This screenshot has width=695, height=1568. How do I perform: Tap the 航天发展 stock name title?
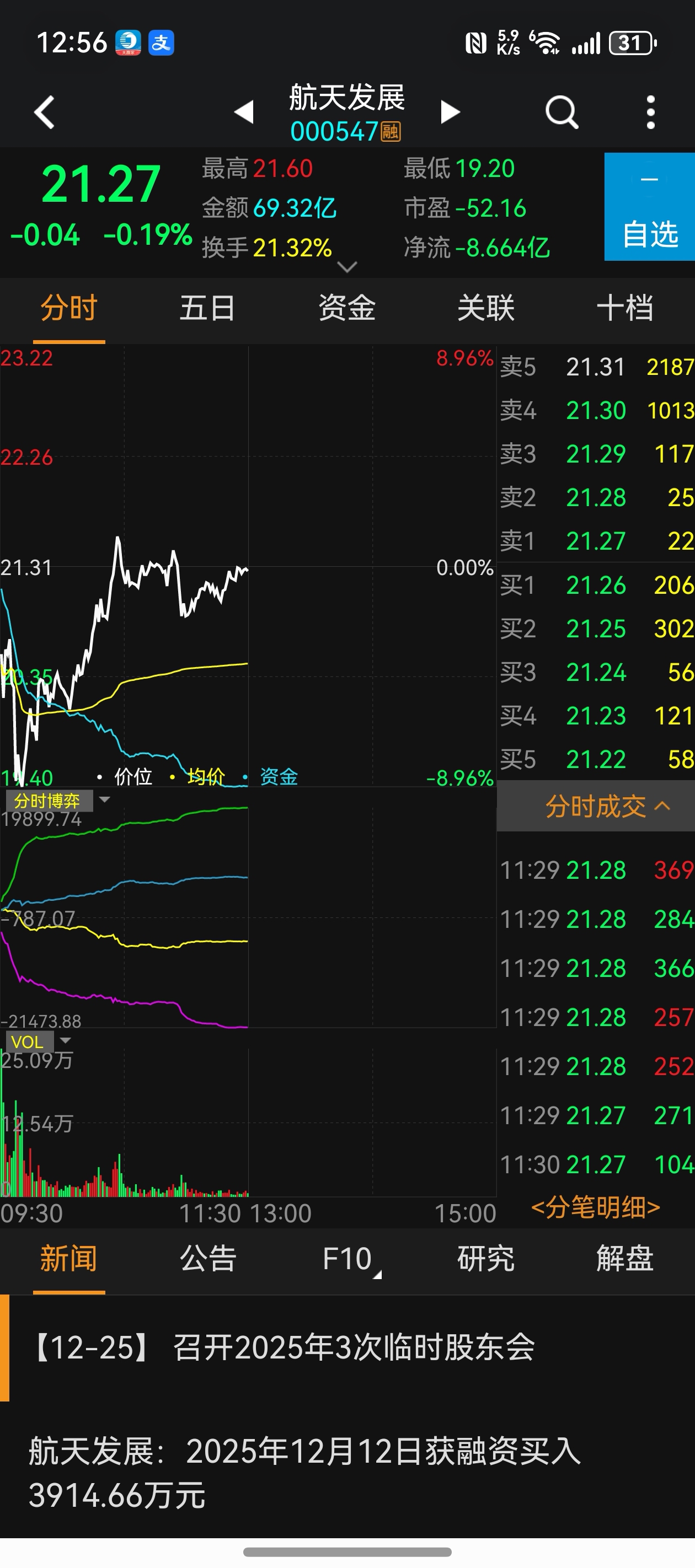[346, 98]
